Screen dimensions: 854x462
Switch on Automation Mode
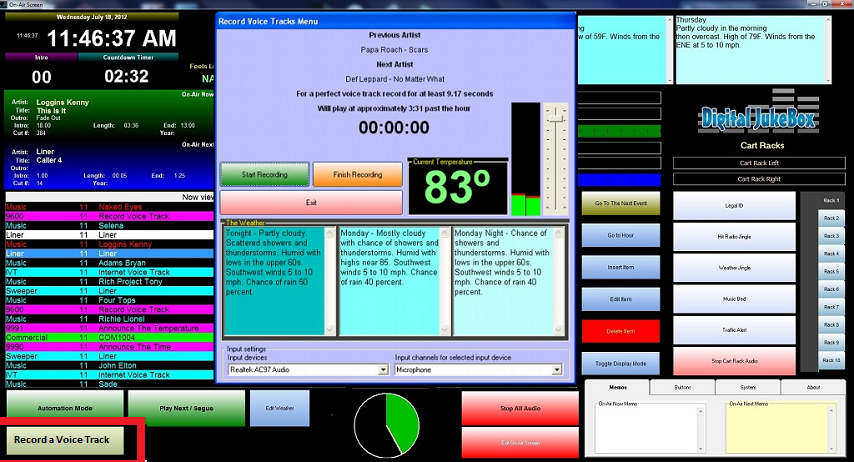(65, 408)
